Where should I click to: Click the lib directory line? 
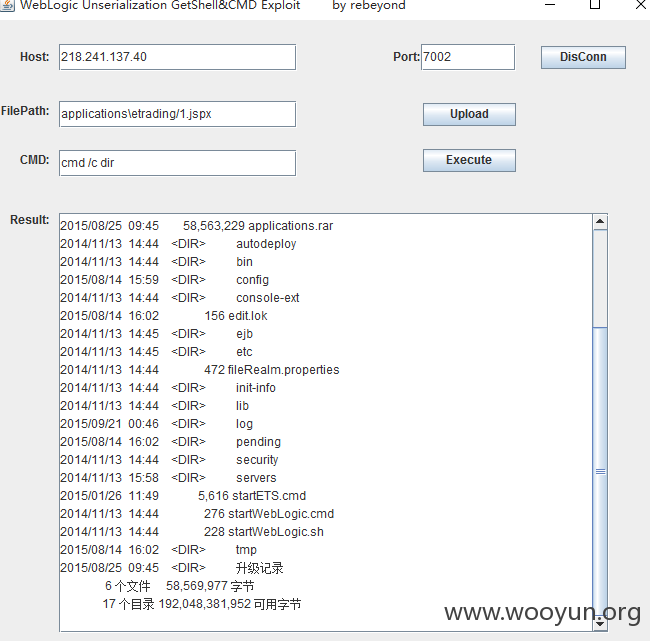tap(155, 406)
